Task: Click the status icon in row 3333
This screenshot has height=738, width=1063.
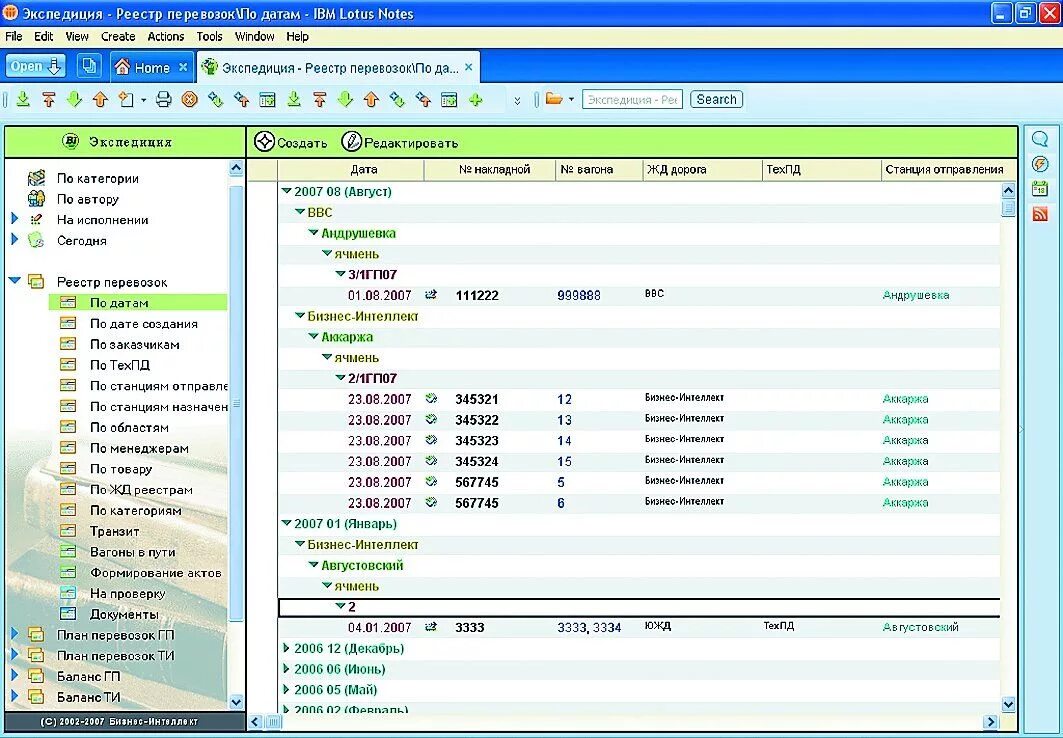Action: tap(431, 627)
